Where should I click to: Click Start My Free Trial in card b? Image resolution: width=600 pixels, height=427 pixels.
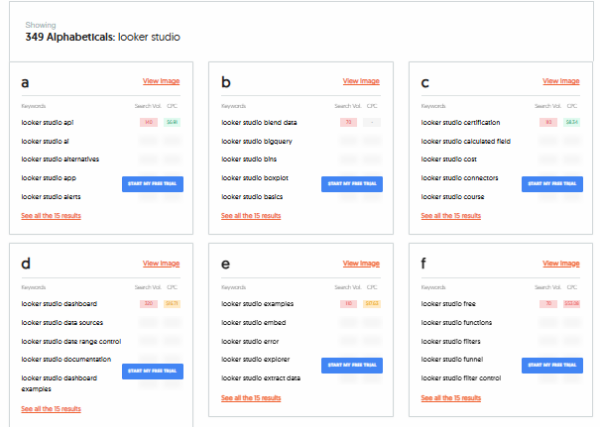(352, 184)
